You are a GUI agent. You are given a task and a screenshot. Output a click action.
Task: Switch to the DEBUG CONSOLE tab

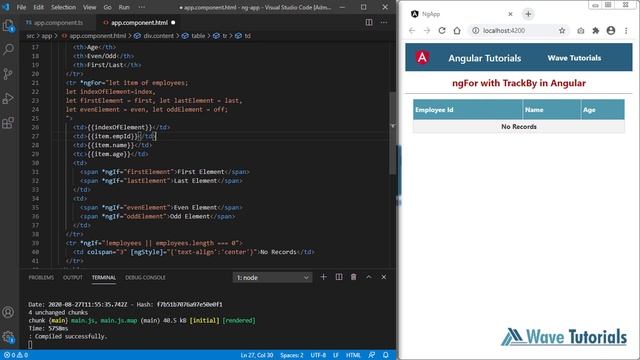click(145, 278)
